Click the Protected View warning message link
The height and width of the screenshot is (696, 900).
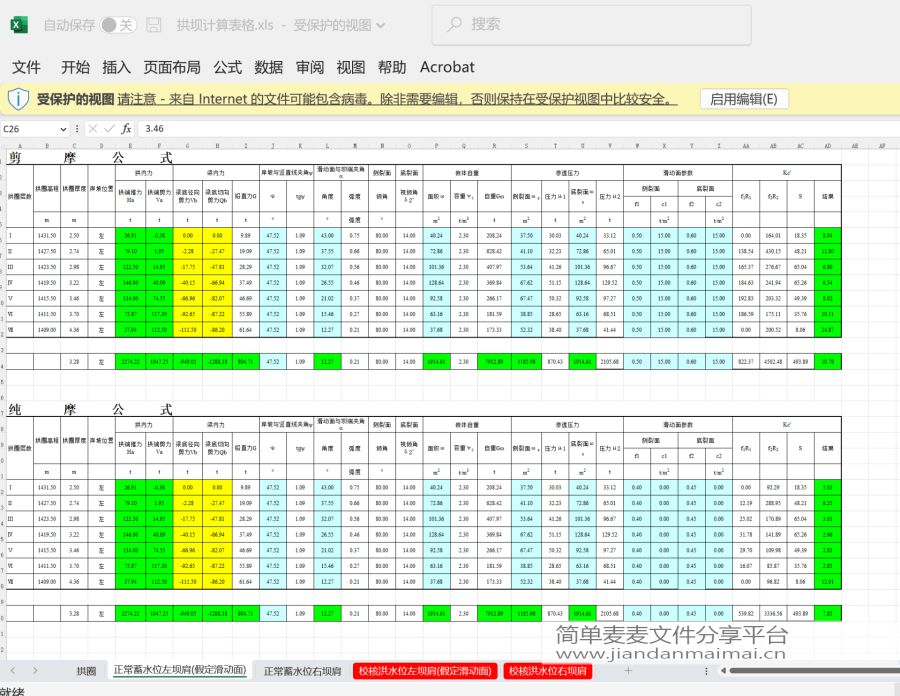point(397,99)
